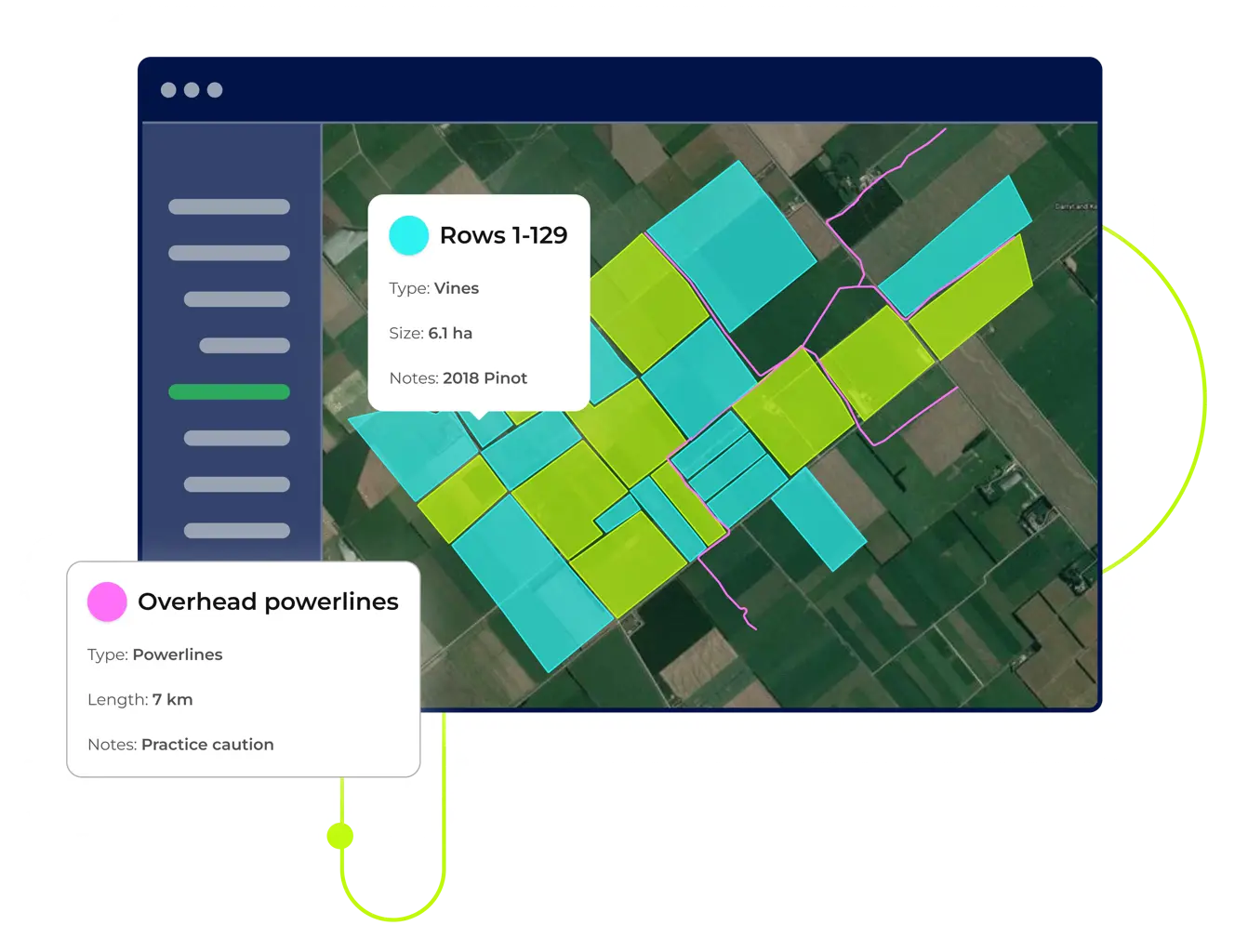The width and height of the screenshot is (1248, 952).
Task: Open the Rows 1-129 title link
Action: click(x=503, y=235)
